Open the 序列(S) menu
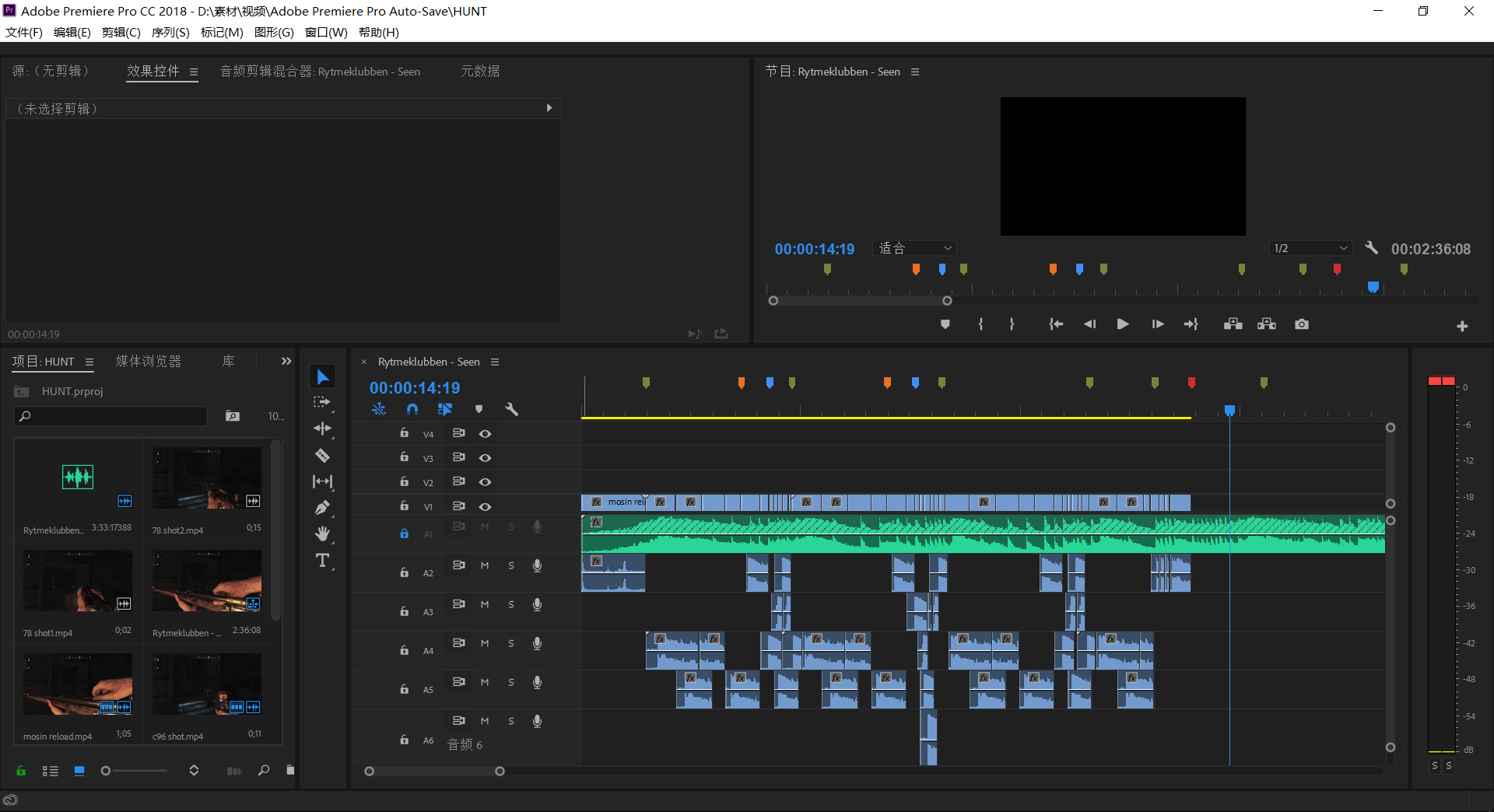Viewport: 1494px width, 812px height. 170,32
